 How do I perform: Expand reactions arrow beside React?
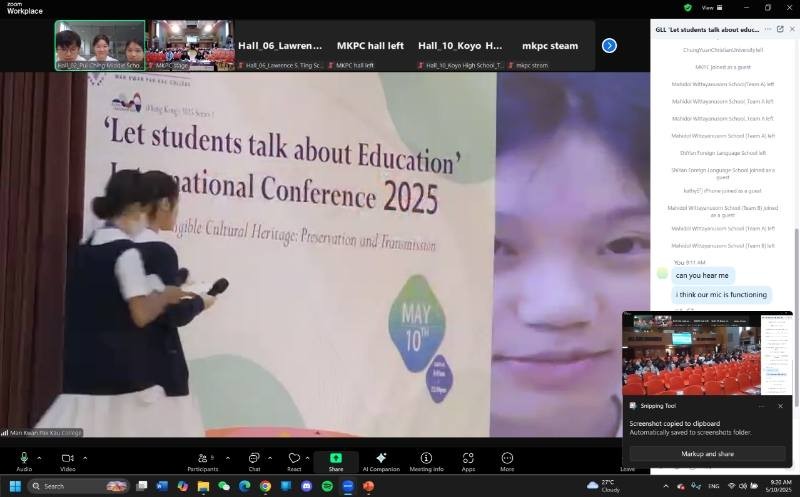[x=307, y=458]
